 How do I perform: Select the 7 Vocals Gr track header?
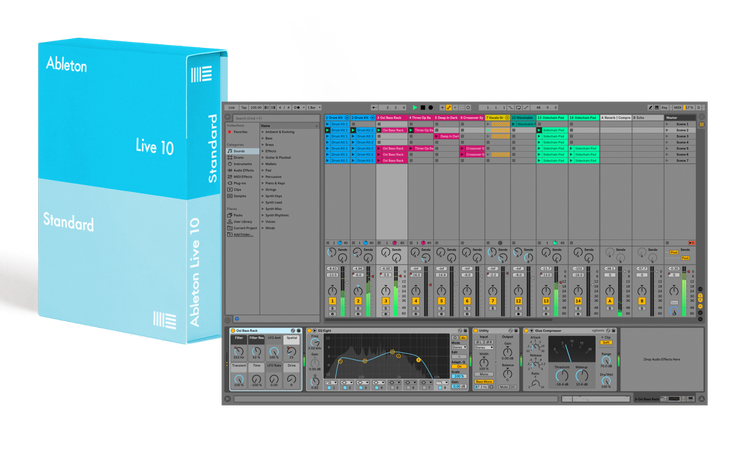pos(497,118)
